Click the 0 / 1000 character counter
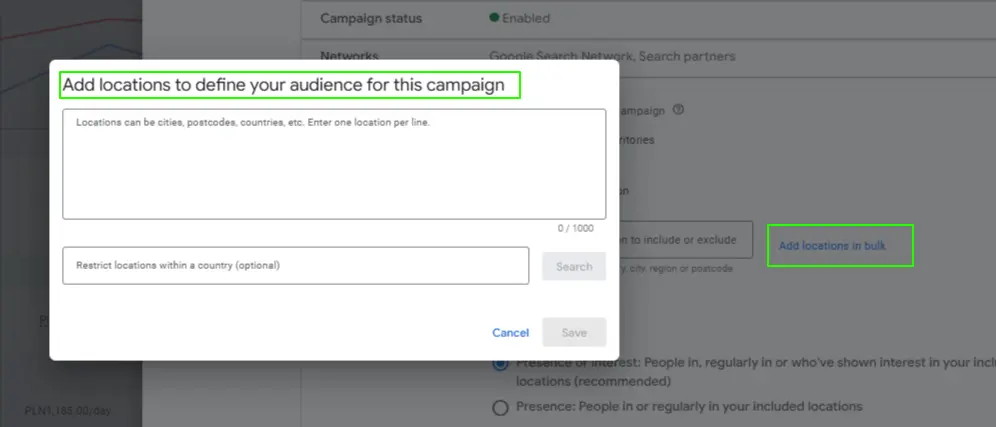Screen dimensions: 996x427 coord(576,229)
